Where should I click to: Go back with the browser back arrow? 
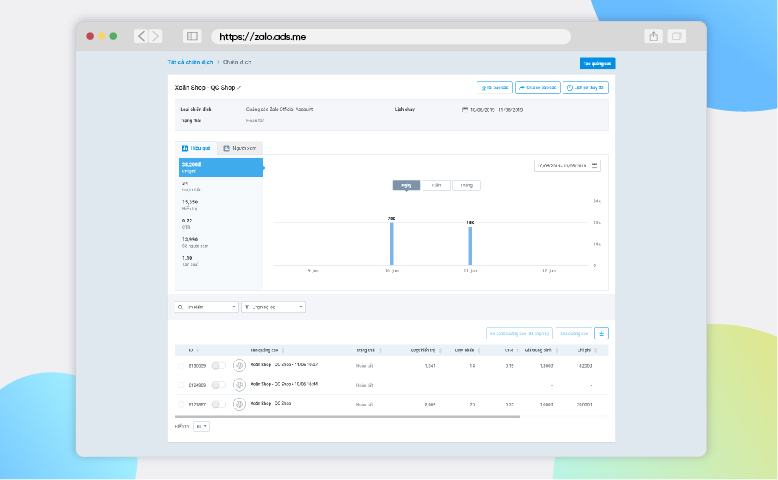141,36
